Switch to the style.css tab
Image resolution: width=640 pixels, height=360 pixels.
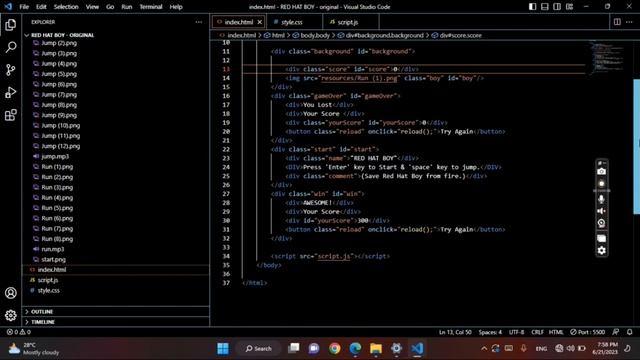pos(292,22)
